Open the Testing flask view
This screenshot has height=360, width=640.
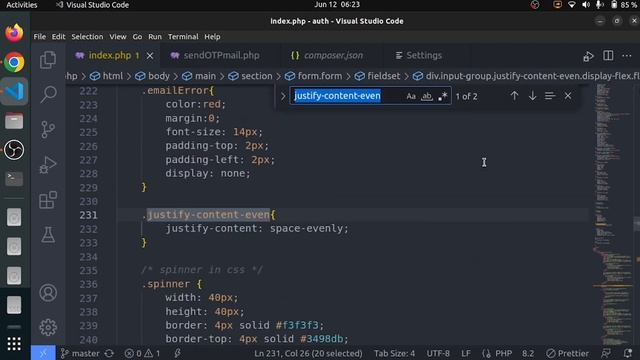tap(48, 235)
